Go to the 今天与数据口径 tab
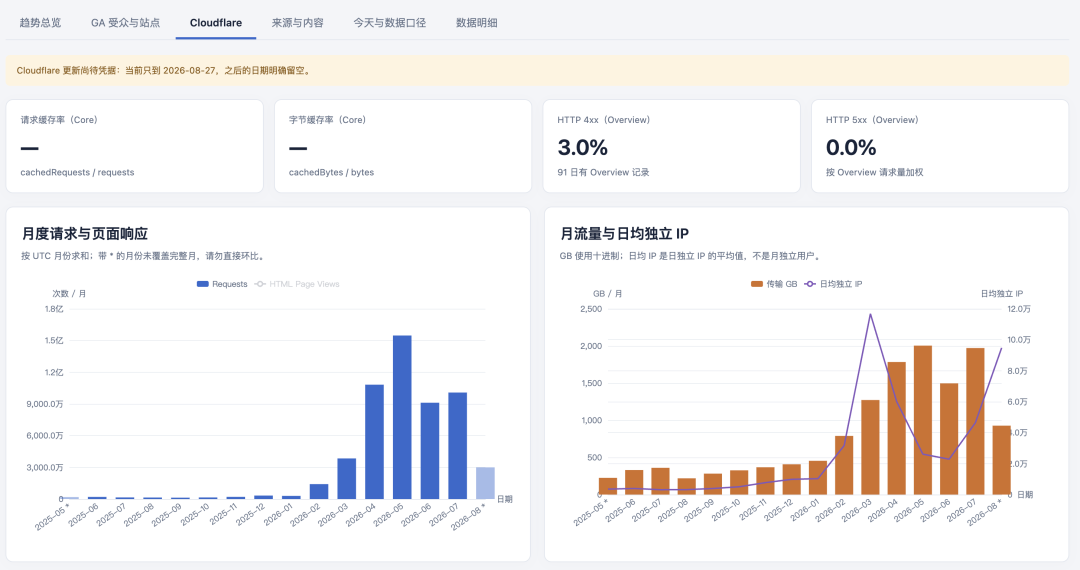Viewport: 1080px width, 570px height. pos(389,23)
